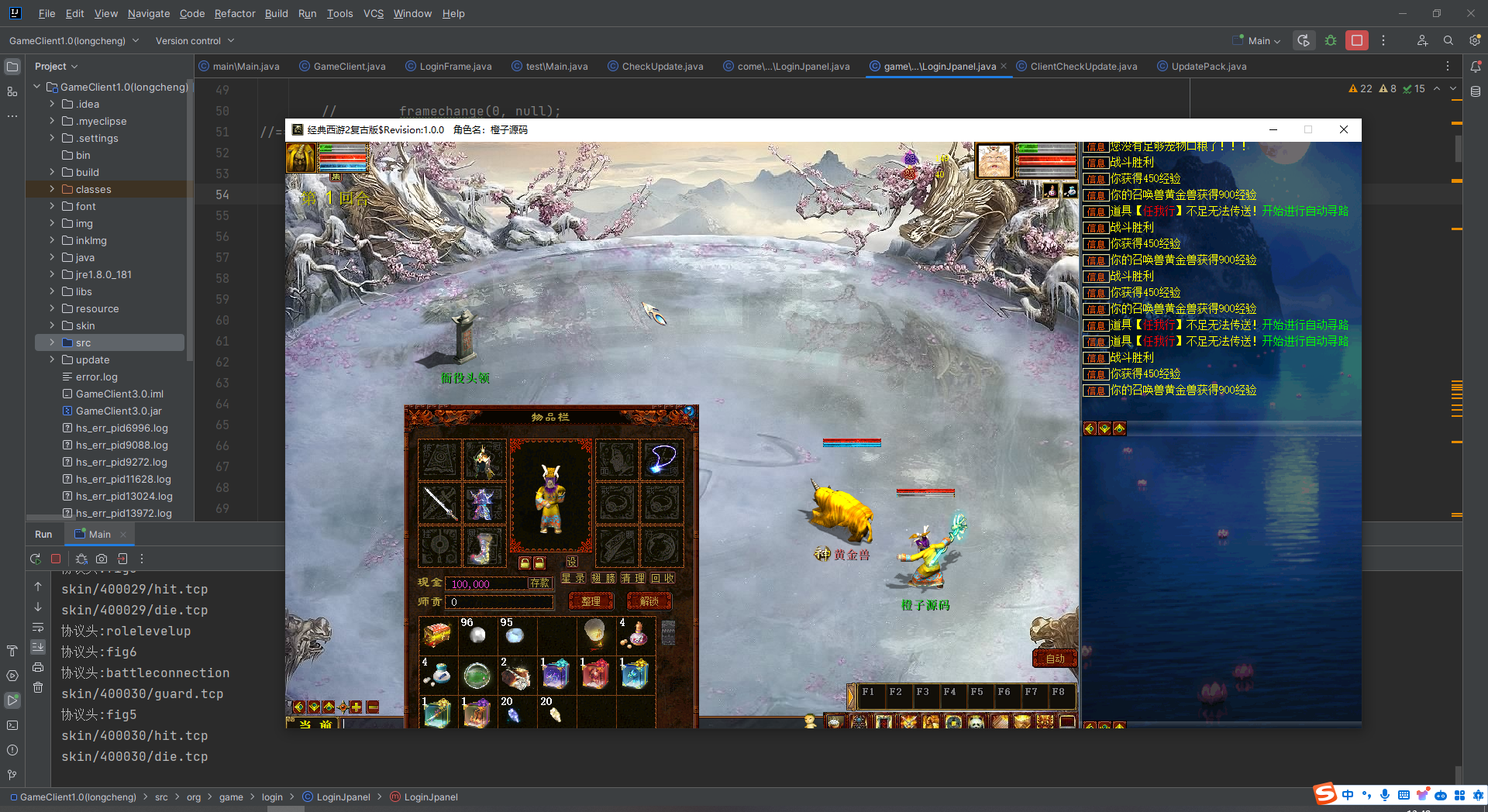Toggle the 自动 auto-battle button
1488x812 pixels.
coord(1055,659)
